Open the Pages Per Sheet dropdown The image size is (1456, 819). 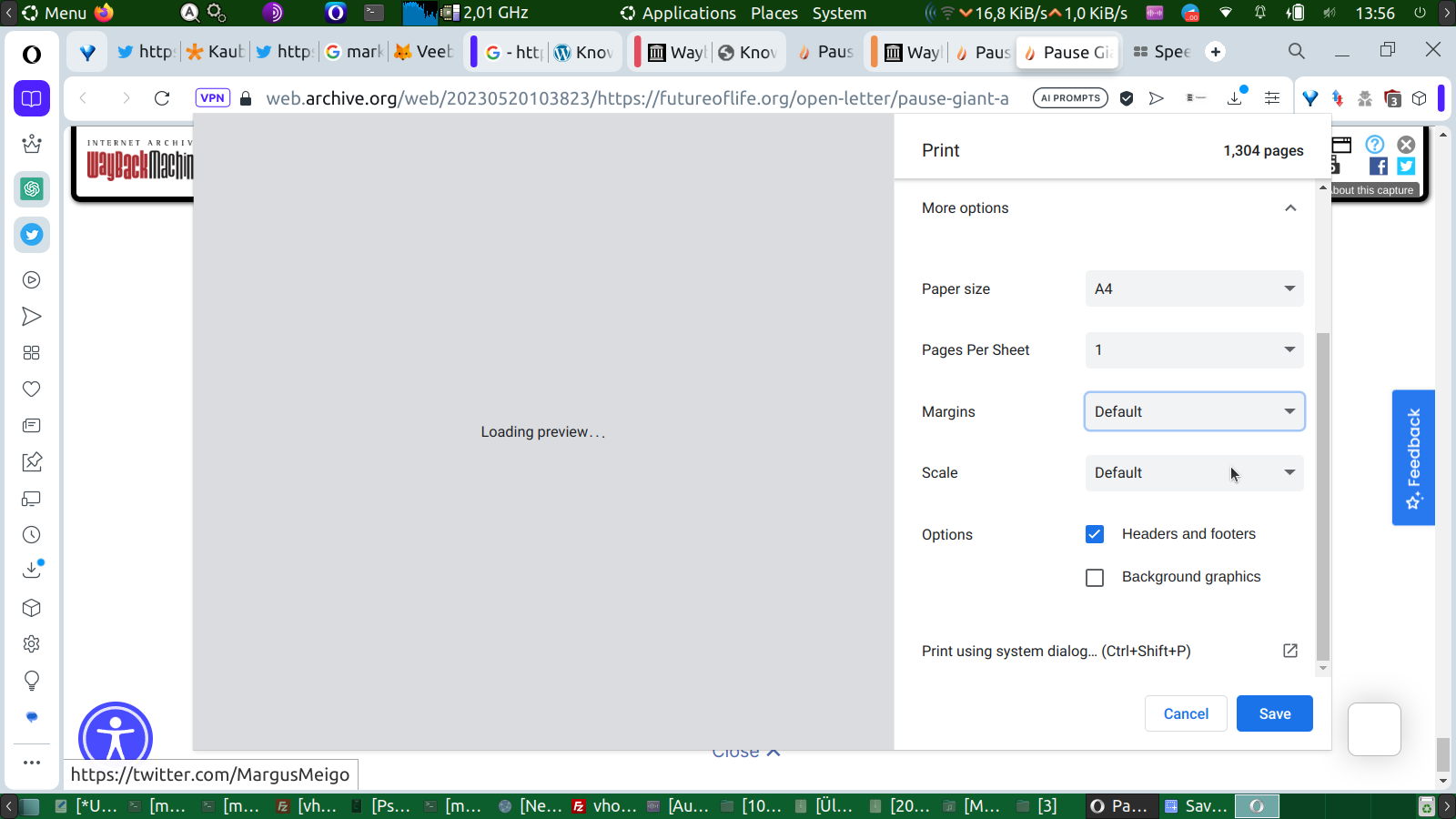pyautogui.click(x=1195, y=350)
